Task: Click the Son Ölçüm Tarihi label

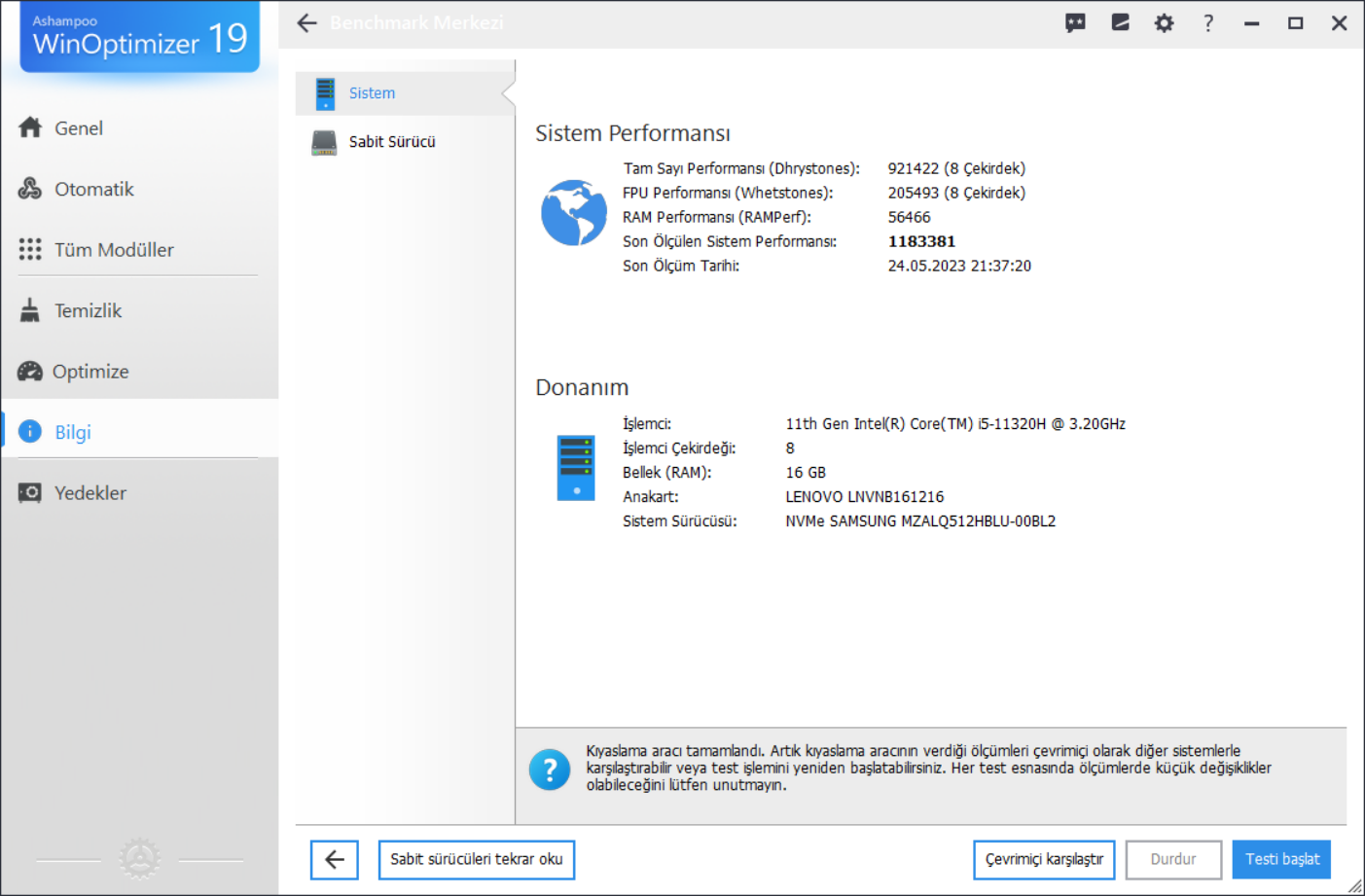Action: click(681, 267)
